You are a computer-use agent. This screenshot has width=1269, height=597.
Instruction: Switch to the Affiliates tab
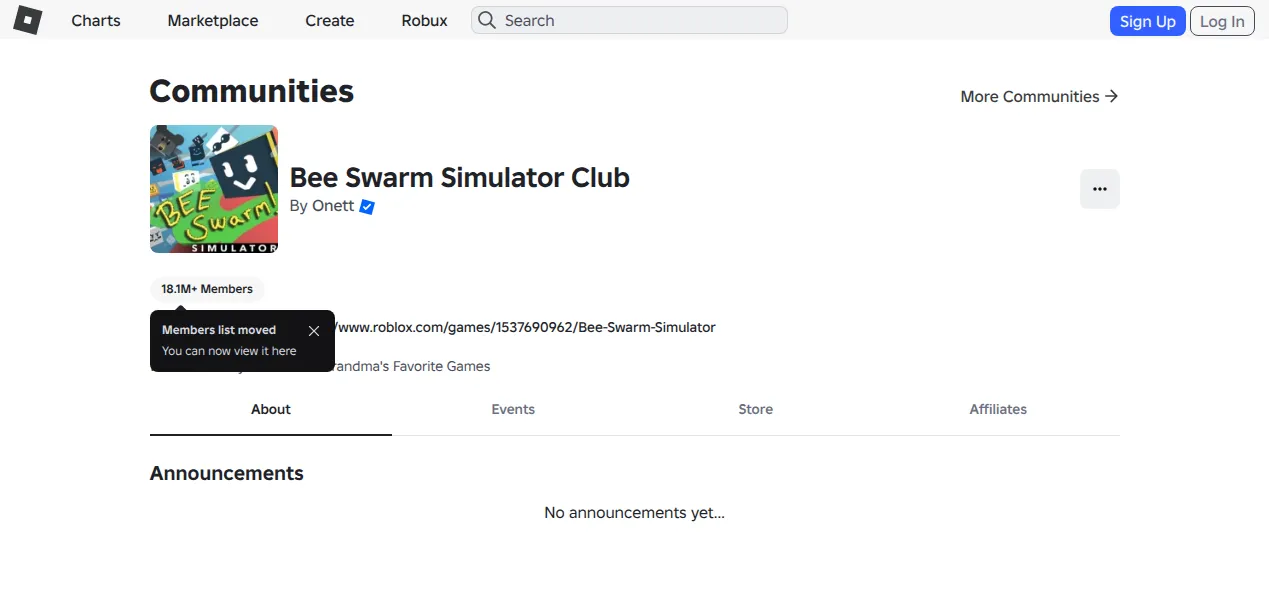pyautogui.click(x=998, y=410)
